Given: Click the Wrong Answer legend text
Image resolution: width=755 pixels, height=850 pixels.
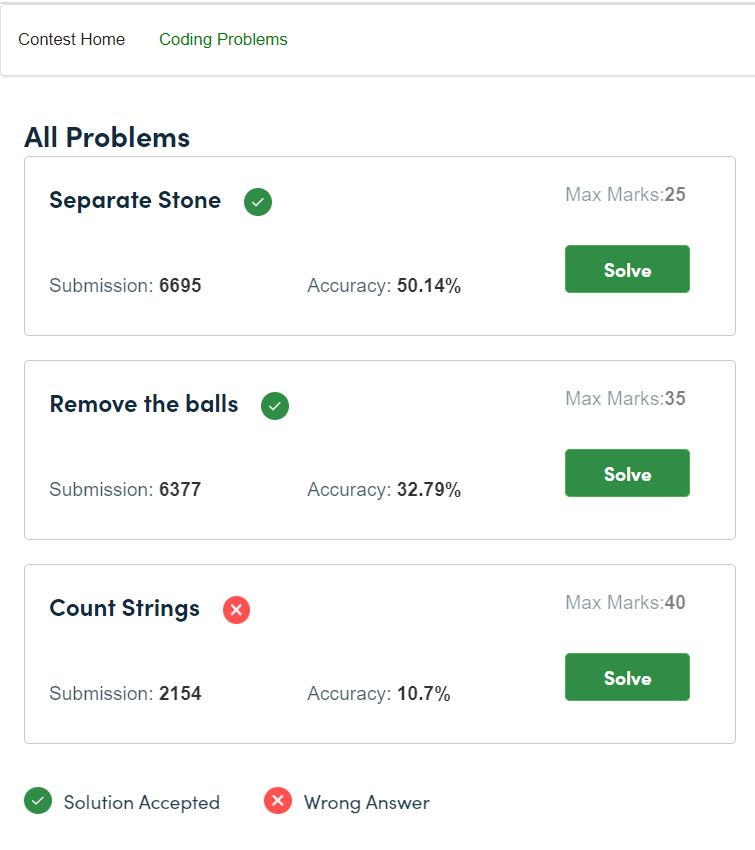Looking at the screenshot, I should tap(367, 802).
